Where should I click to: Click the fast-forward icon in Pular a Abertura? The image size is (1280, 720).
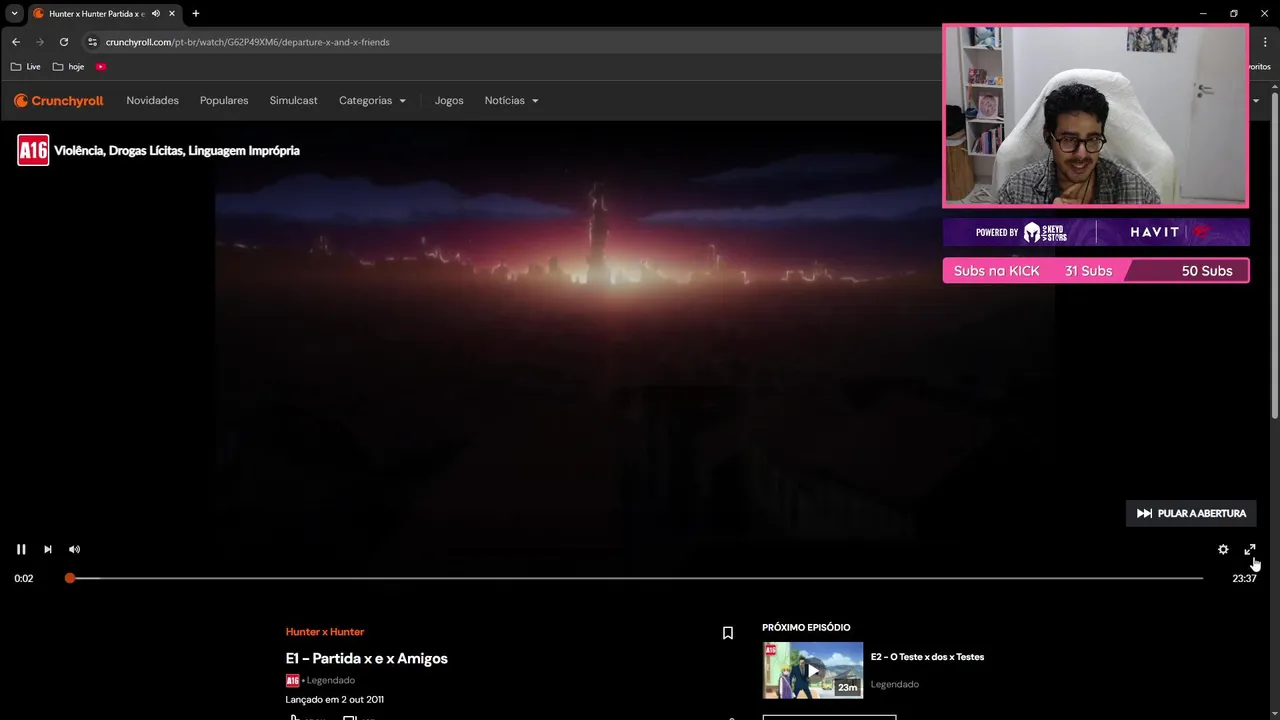pos(1144,513)
